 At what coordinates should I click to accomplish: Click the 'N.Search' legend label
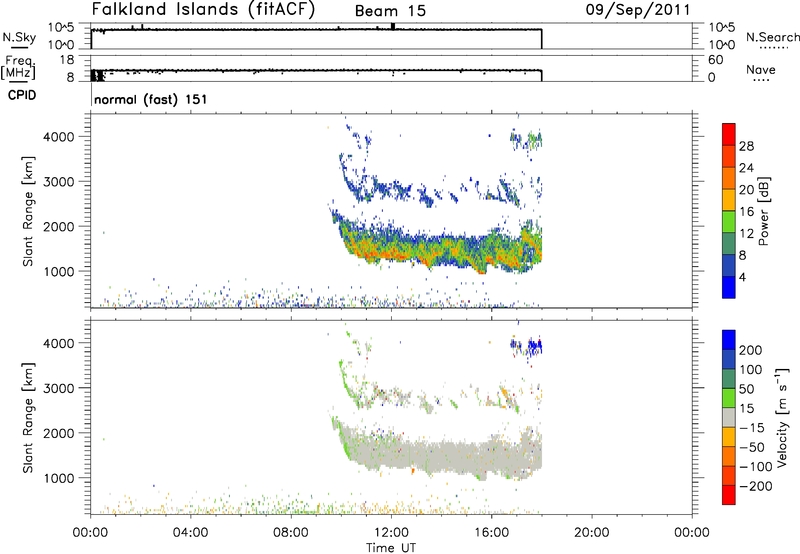point(772,37)
